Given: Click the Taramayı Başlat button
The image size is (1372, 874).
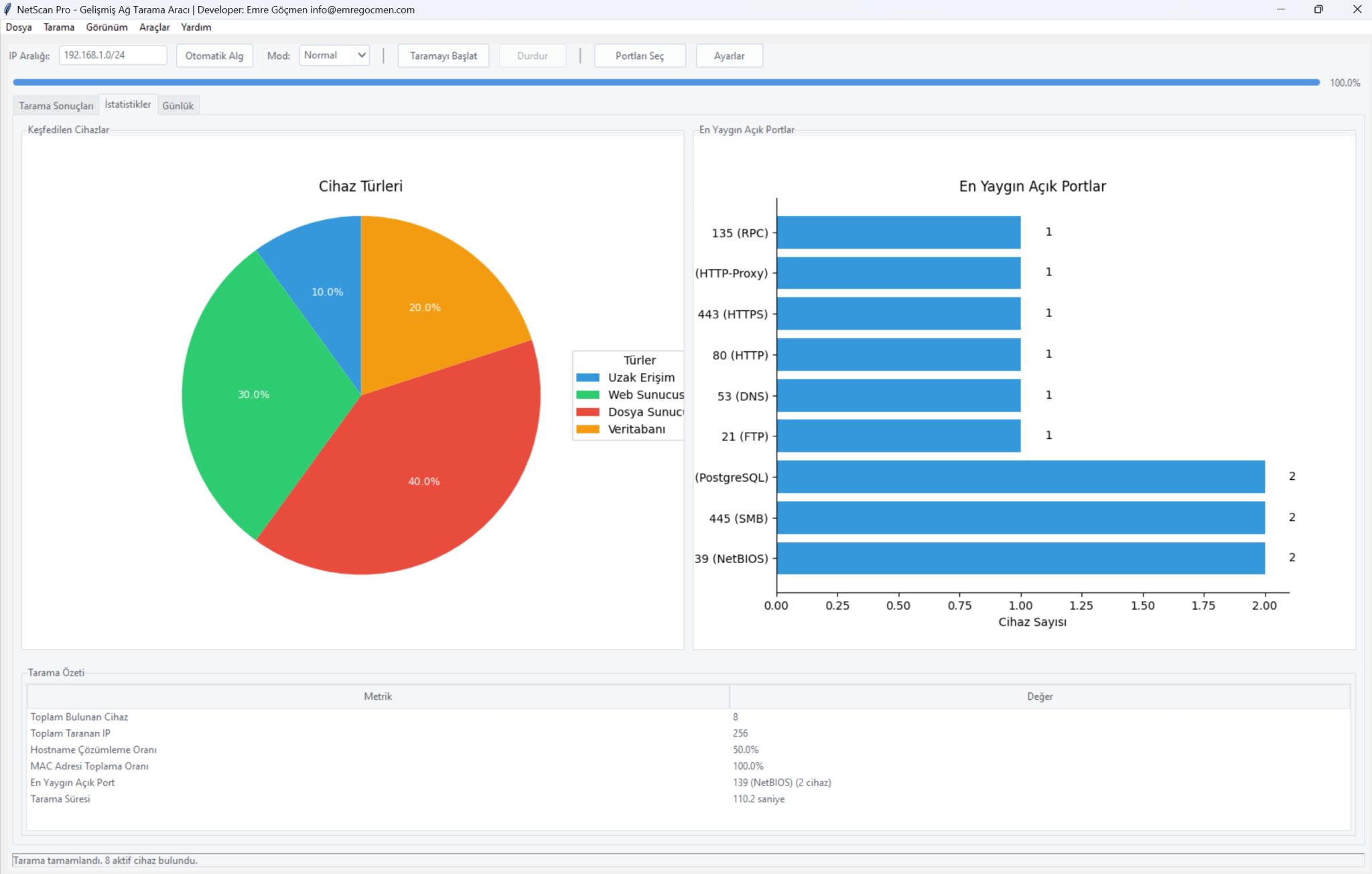Looking at the screenshot, I should (443, 56).
